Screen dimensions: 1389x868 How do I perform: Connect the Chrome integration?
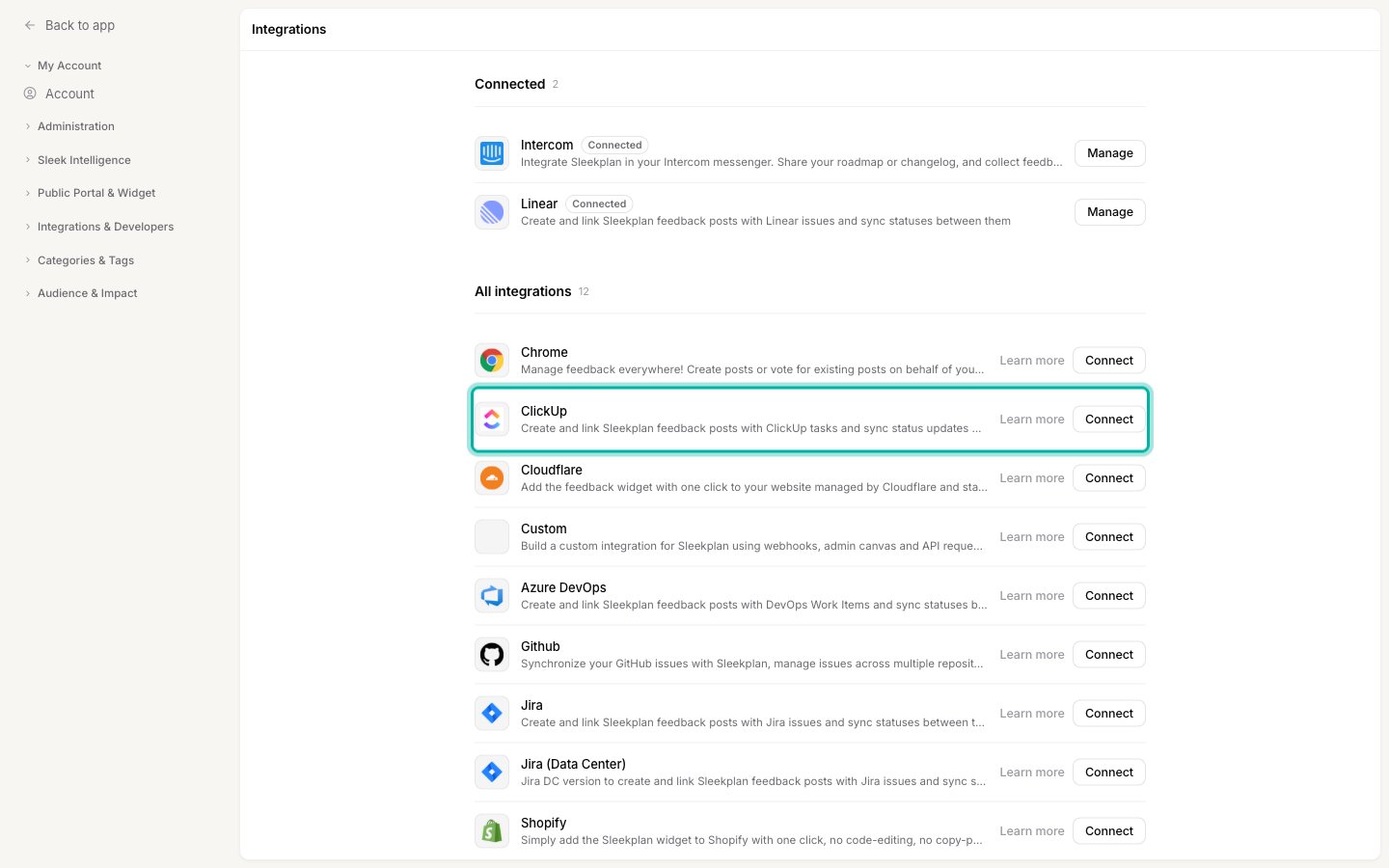click(x=1109, y=361)
